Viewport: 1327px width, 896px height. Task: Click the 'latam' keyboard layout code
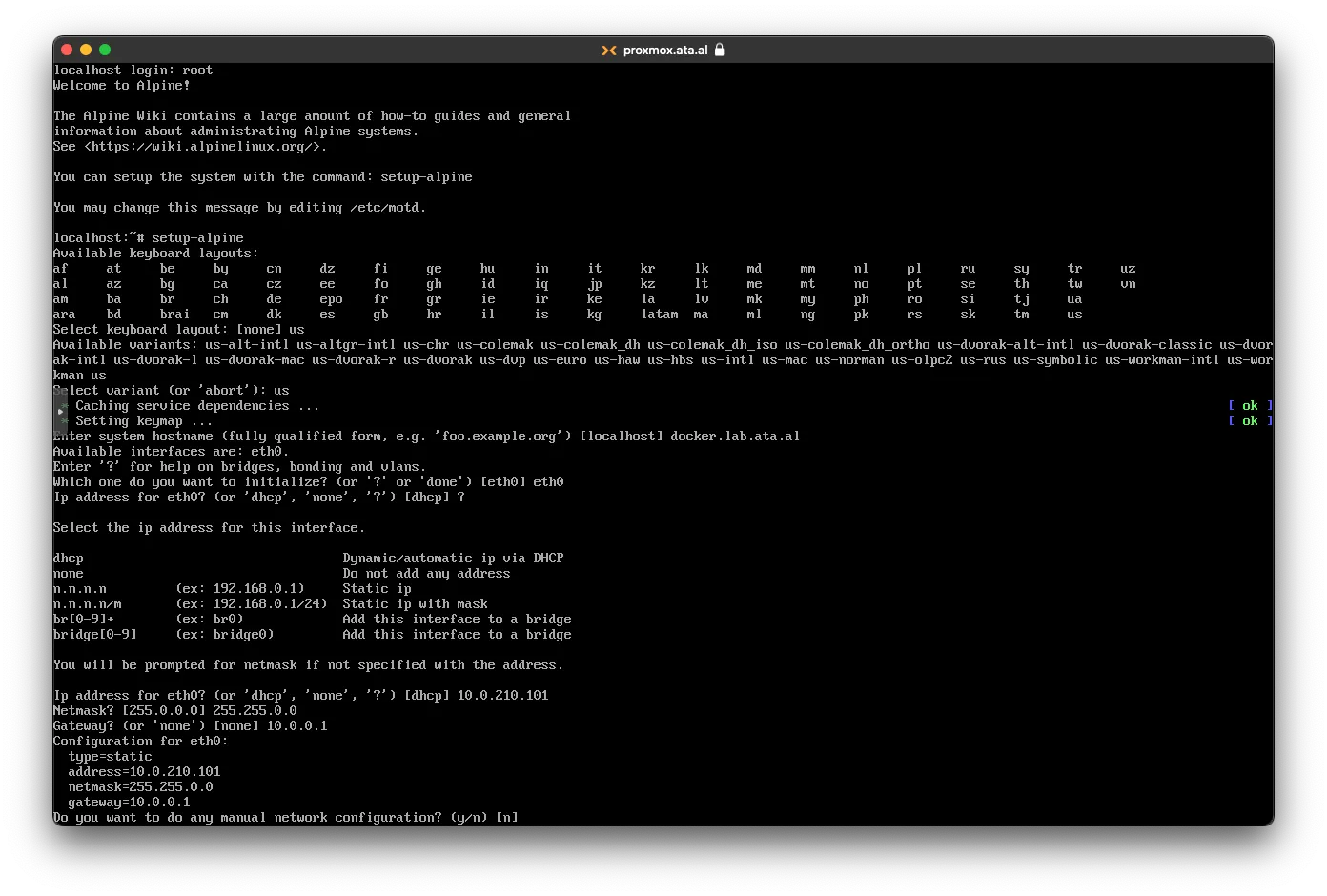[660, 315]
